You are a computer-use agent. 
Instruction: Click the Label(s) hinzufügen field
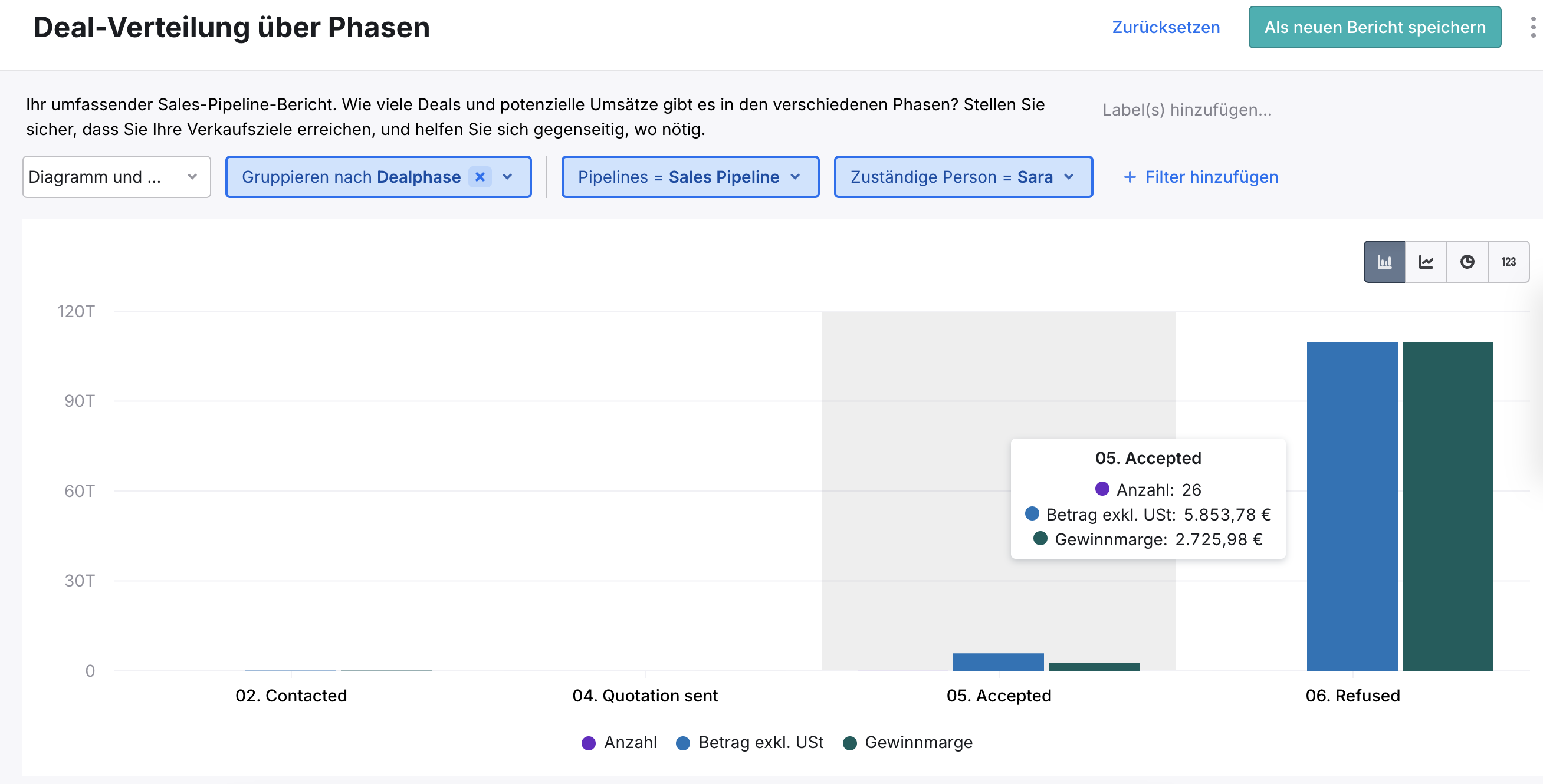1187,110
